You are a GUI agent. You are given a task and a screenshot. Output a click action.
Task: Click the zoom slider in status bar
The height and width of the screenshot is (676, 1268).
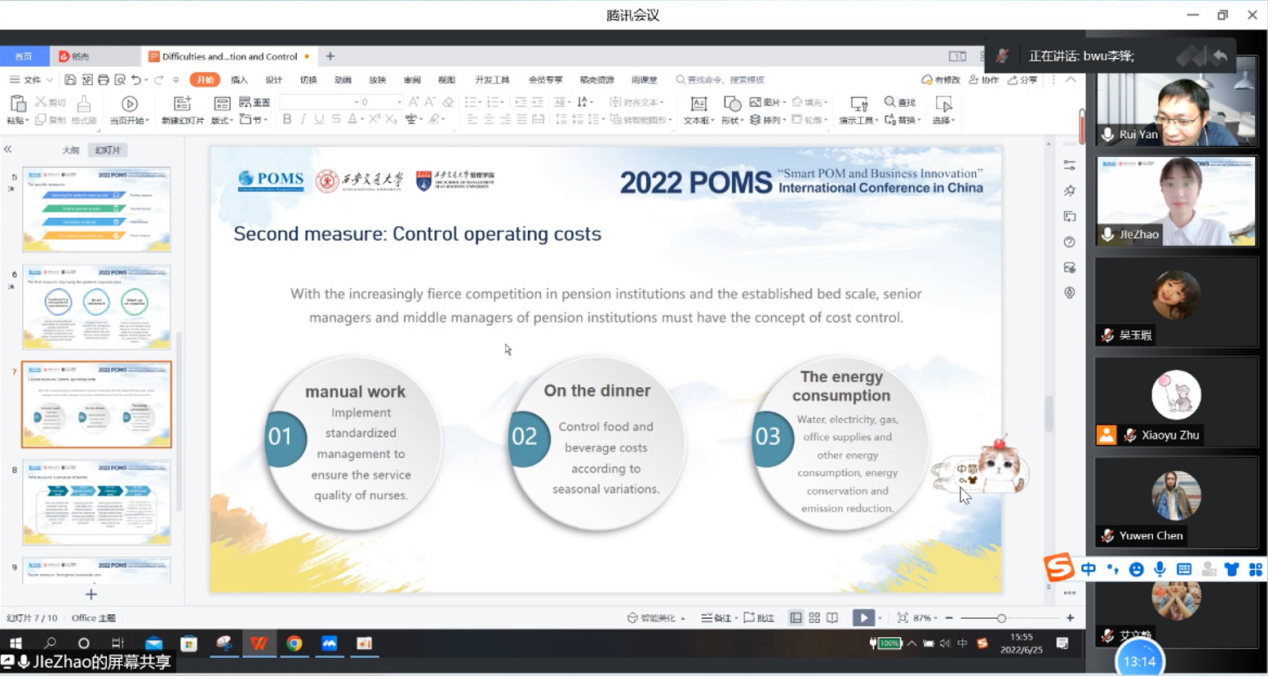1001,618
